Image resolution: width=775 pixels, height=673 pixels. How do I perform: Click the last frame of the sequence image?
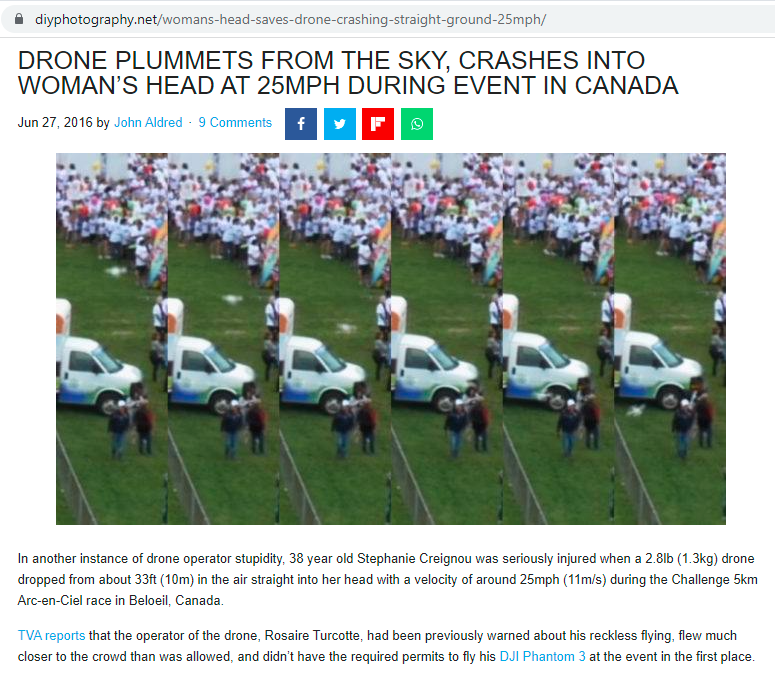click(670, 339)
